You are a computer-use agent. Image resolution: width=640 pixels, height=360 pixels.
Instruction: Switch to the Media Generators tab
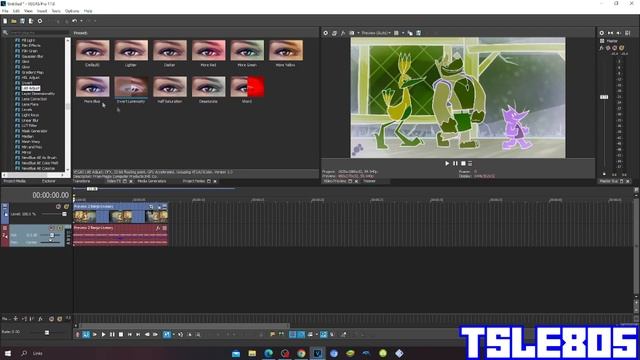(152, 181)
